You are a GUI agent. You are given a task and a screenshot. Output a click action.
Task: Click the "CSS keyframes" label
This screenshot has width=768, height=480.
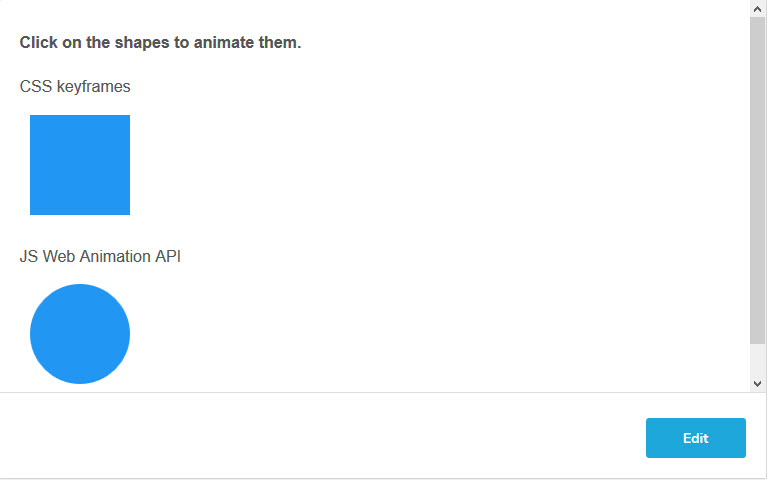pyautogui.click(x=75, y=87)
